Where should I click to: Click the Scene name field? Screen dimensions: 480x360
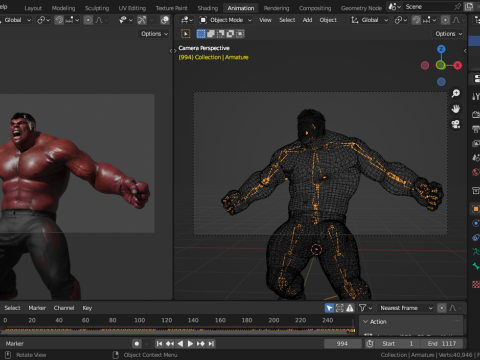click(x=428, y=7)
